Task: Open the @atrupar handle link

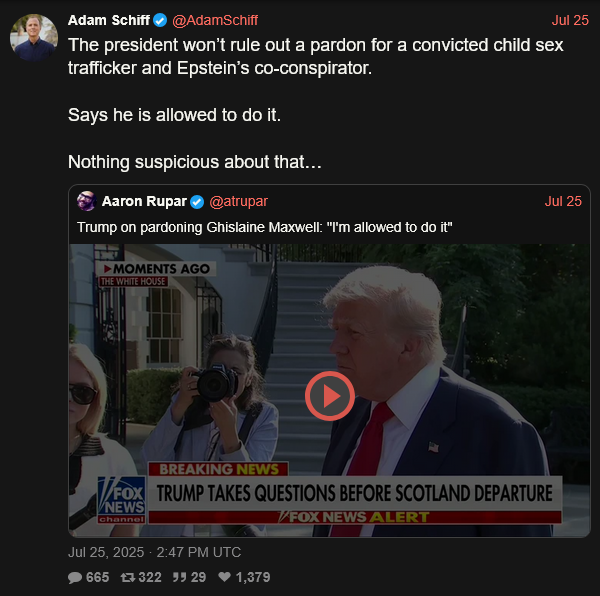Action: (238, 201)
